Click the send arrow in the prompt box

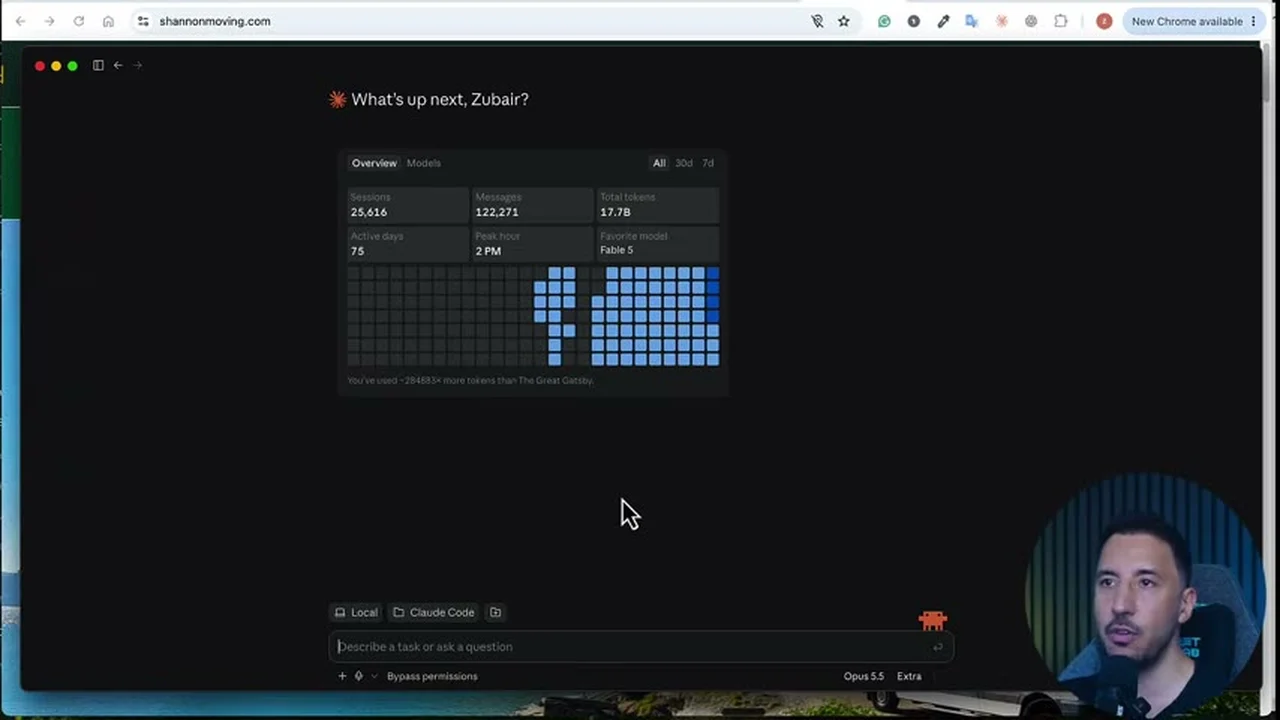pos(937,647)
